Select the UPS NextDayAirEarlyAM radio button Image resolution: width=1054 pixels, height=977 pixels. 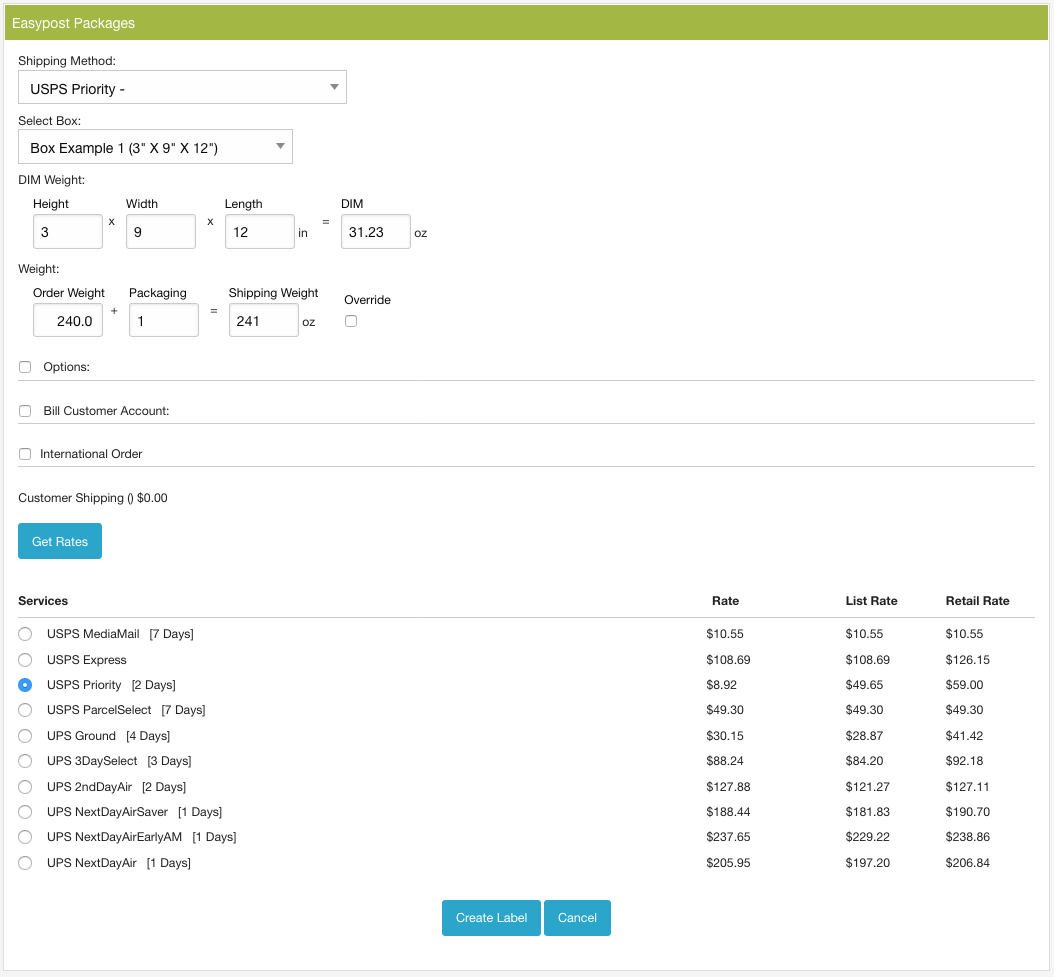tap(25, 837)
